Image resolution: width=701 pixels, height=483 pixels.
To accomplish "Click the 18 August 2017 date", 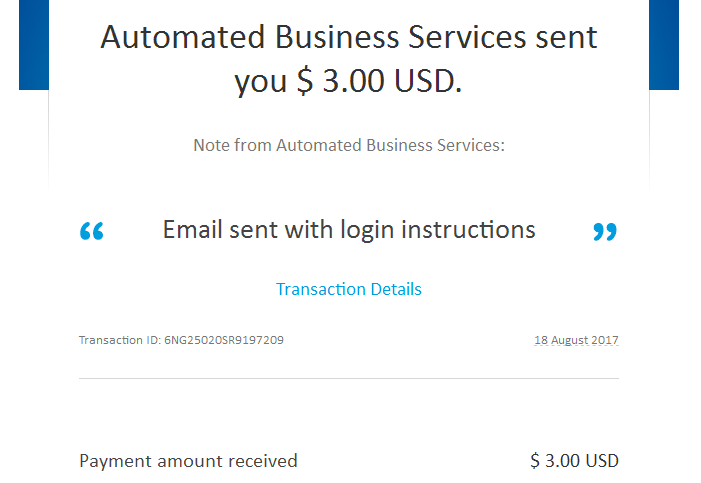I will tap(576, 340).
